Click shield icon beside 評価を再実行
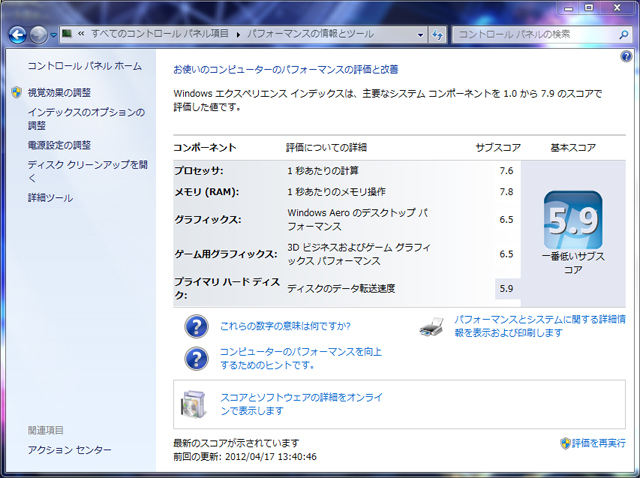 pos(565,443)
